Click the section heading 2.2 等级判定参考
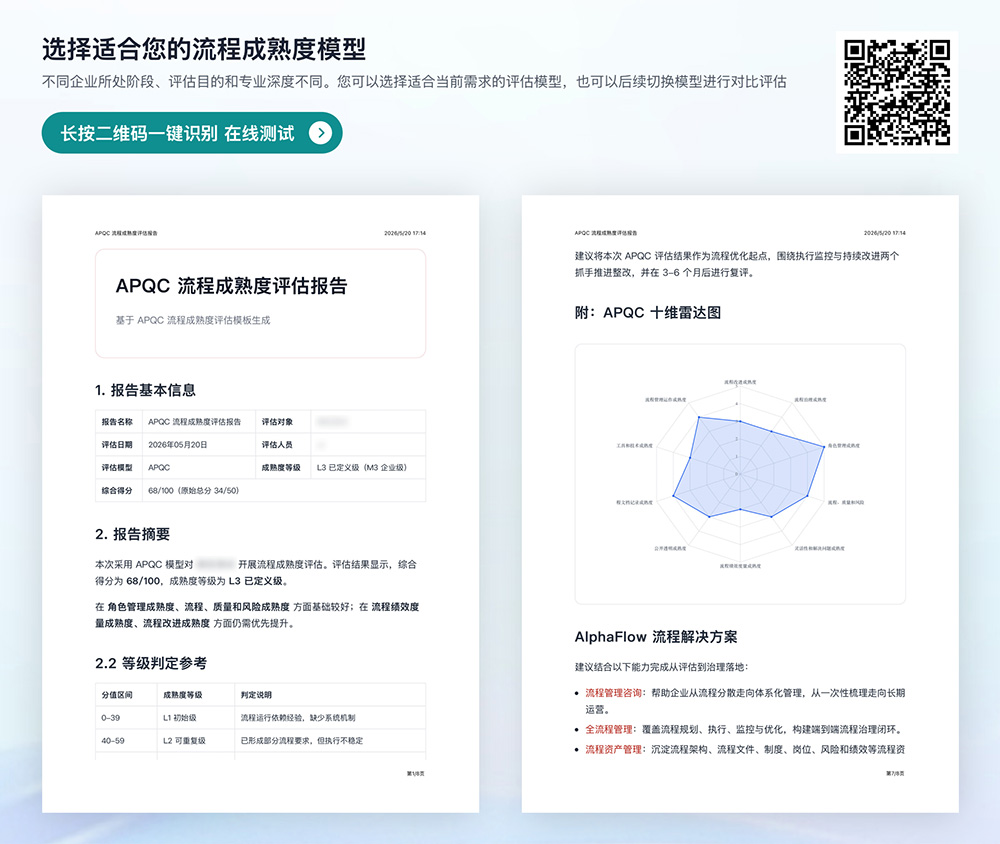The image size is (1000, 844). point(151,663)
